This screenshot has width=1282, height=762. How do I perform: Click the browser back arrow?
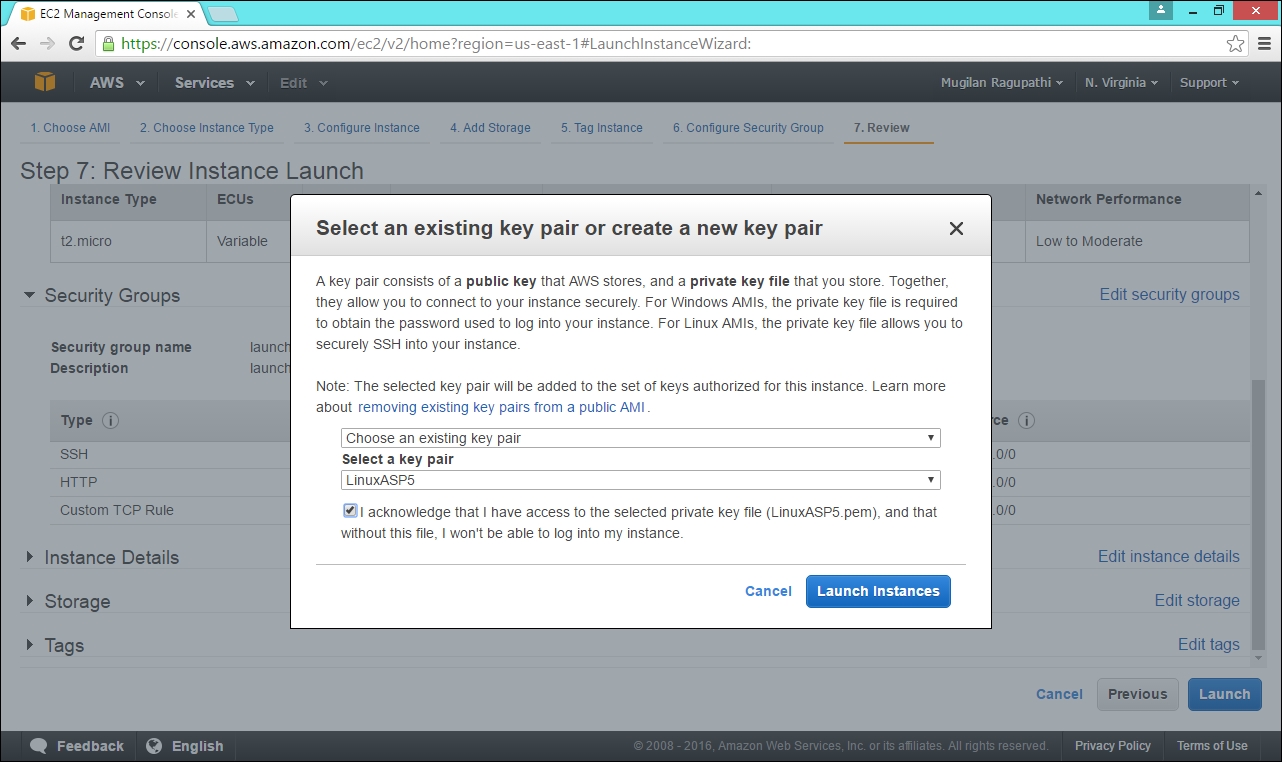(18, 44)
